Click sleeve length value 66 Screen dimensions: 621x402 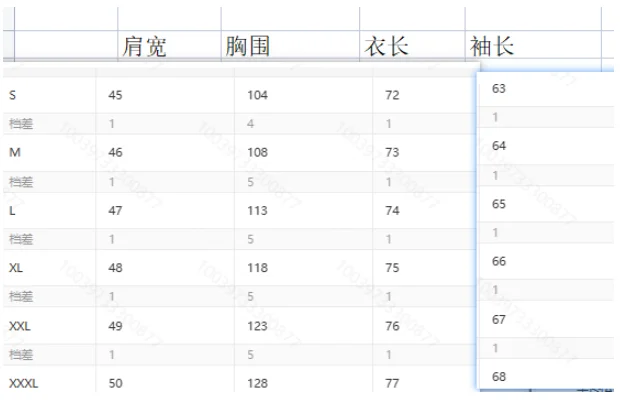pos(499,261)
